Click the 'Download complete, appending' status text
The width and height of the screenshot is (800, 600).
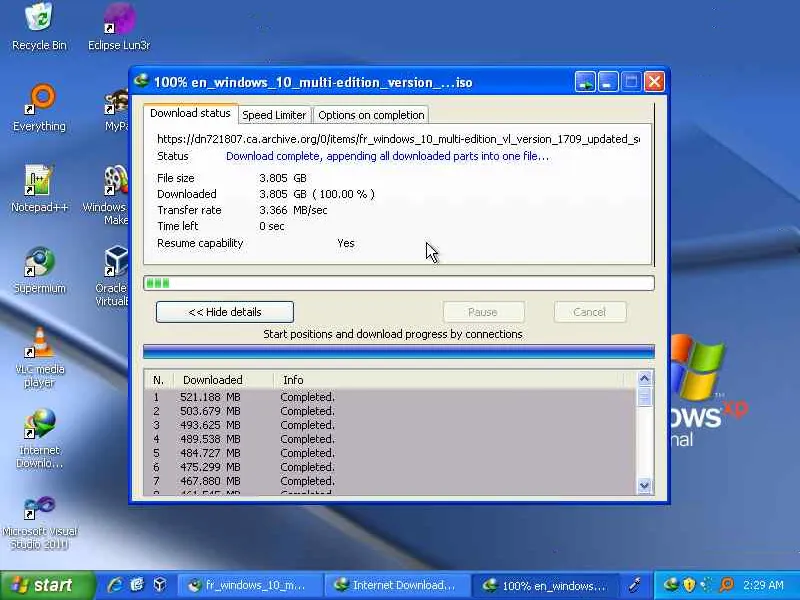click(x=387, y=156)
